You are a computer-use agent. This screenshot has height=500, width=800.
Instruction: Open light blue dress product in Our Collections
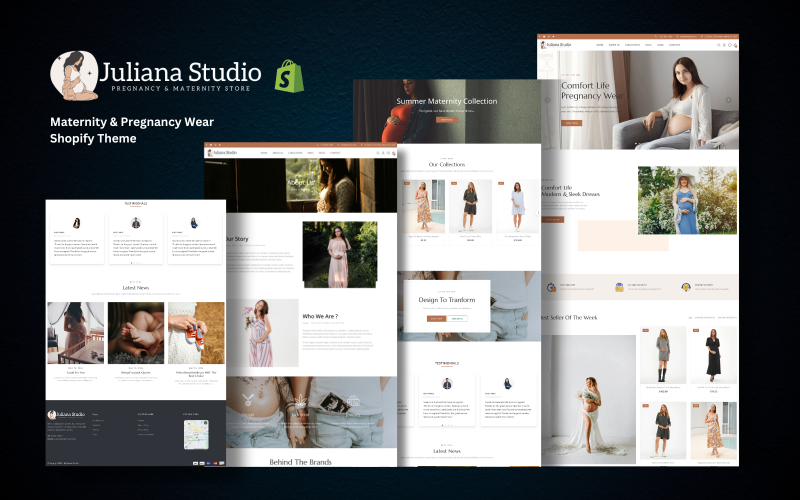517,211
